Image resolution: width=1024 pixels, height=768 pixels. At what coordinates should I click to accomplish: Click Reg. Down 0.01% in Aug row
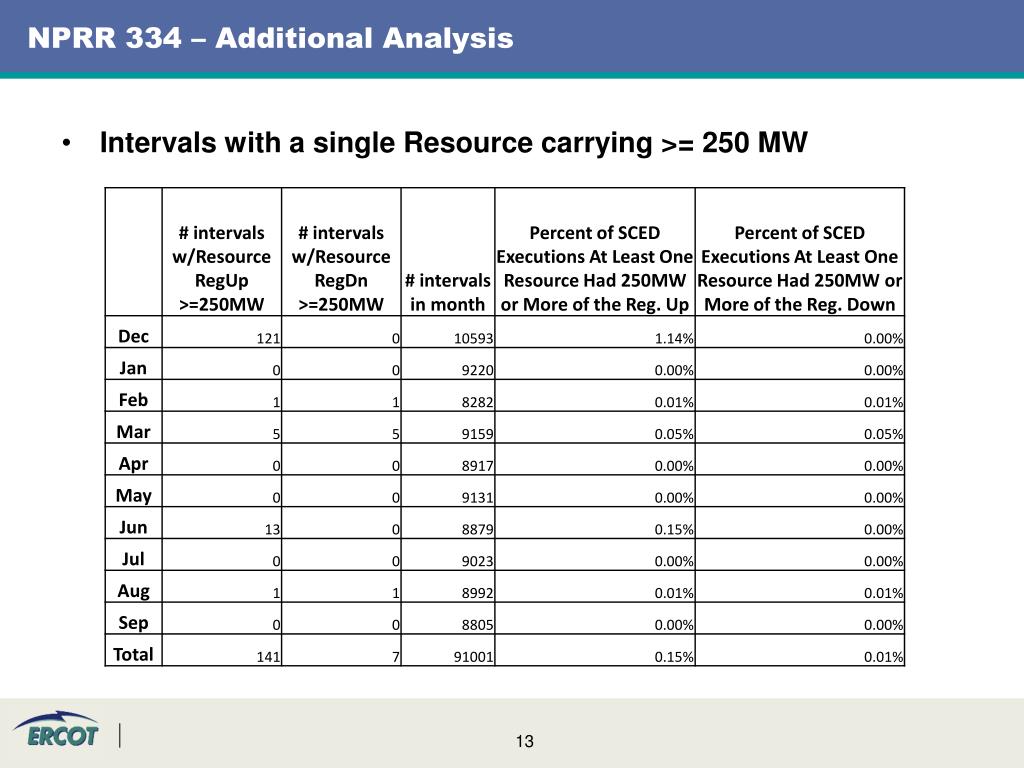884,594
